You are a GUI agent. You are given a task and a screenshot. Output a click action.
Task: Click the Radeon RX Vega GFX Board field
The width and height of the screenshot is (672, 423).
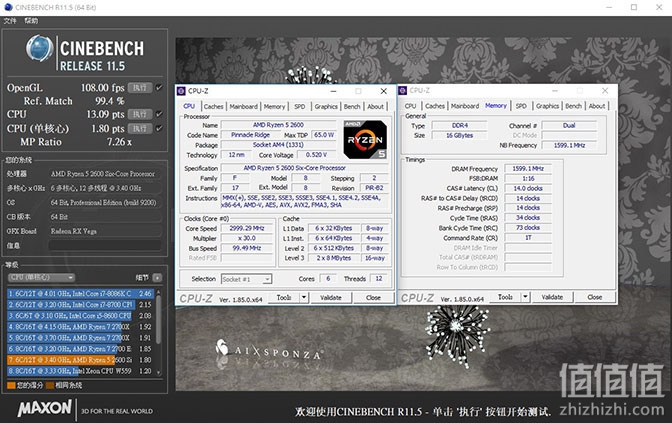pyautogui.click(x=105, y=231)
